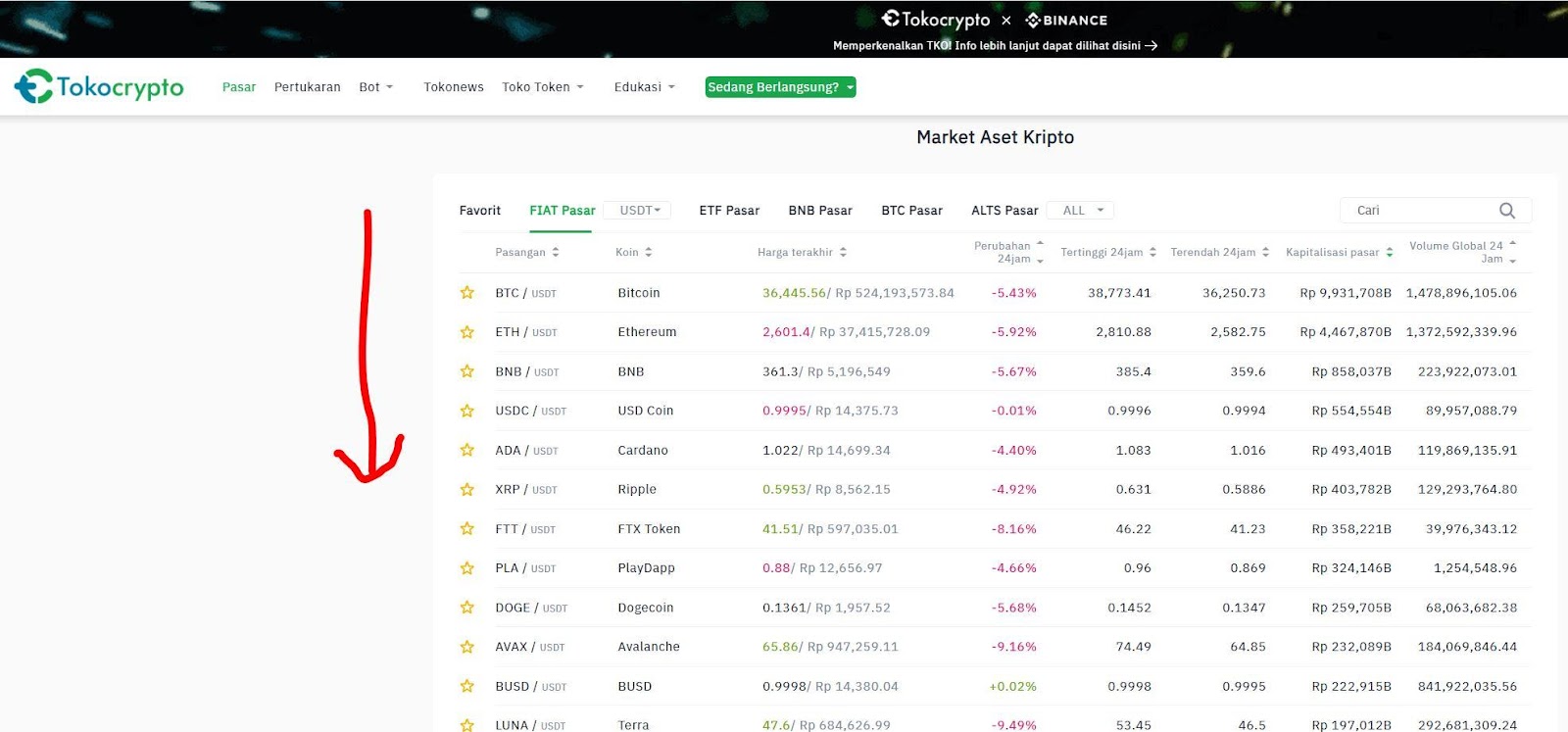The width and height of the screenshot is (1568, 732).
Task: Expand the Edukasi menu
Action: pos(645,87)
